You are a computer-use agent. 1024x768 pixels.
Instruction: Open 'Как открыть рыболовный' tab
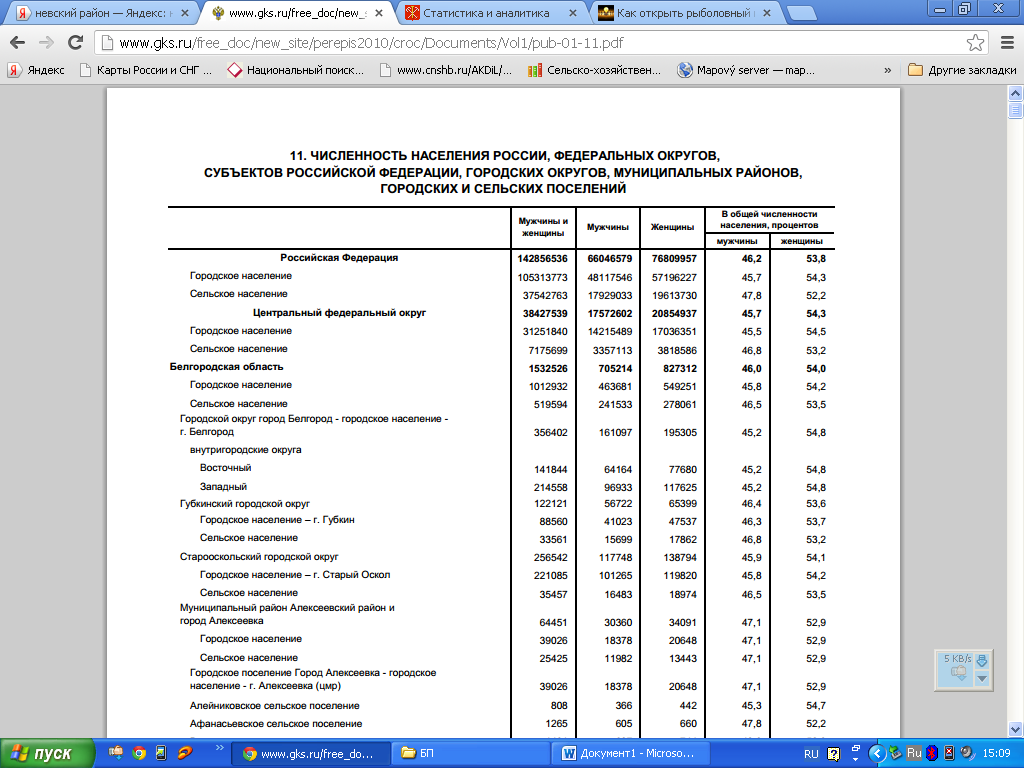[x=683, y=13]
